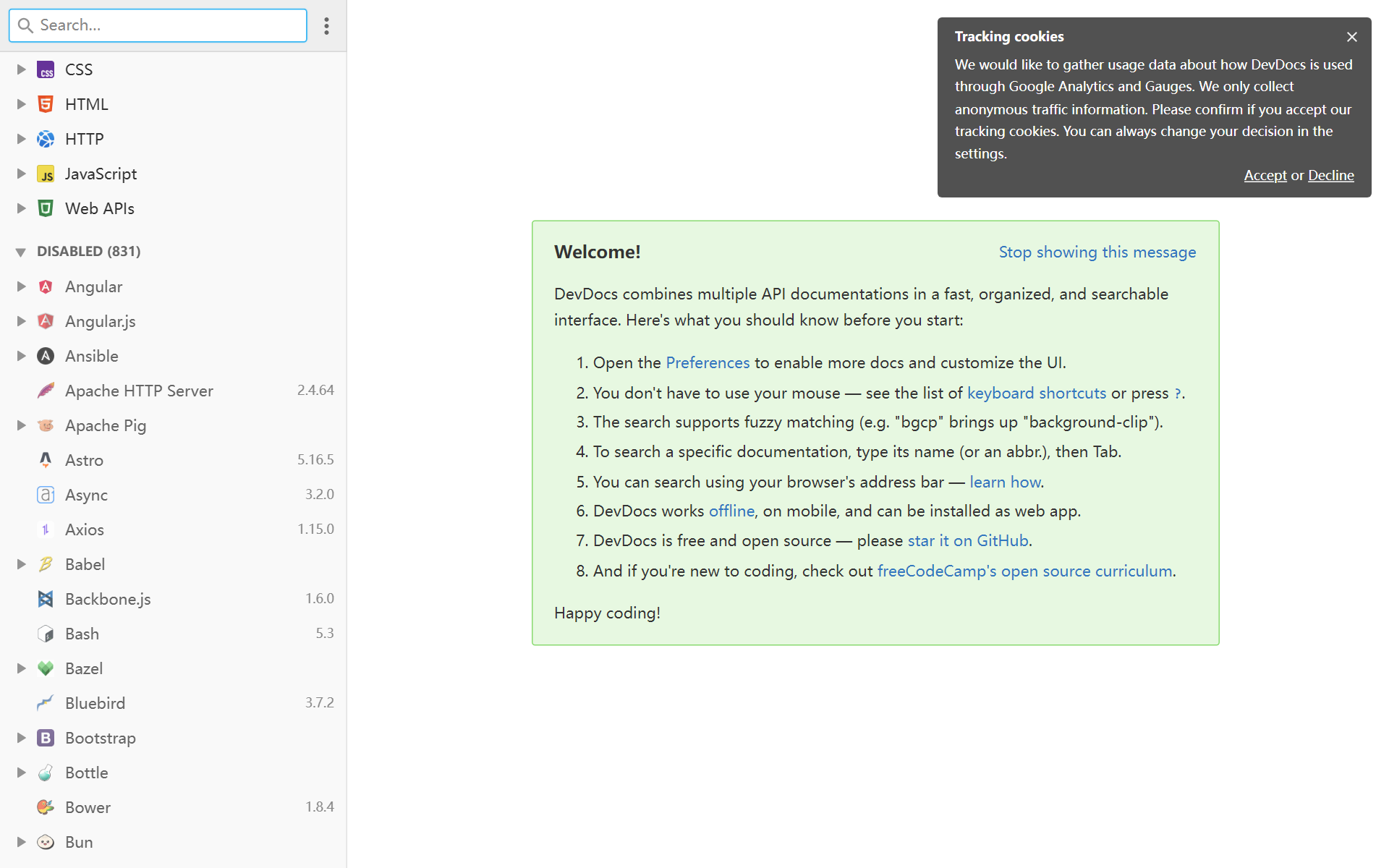1389x868 pixels.
Task: Click the Async logo icon
Action: point(46,495)
